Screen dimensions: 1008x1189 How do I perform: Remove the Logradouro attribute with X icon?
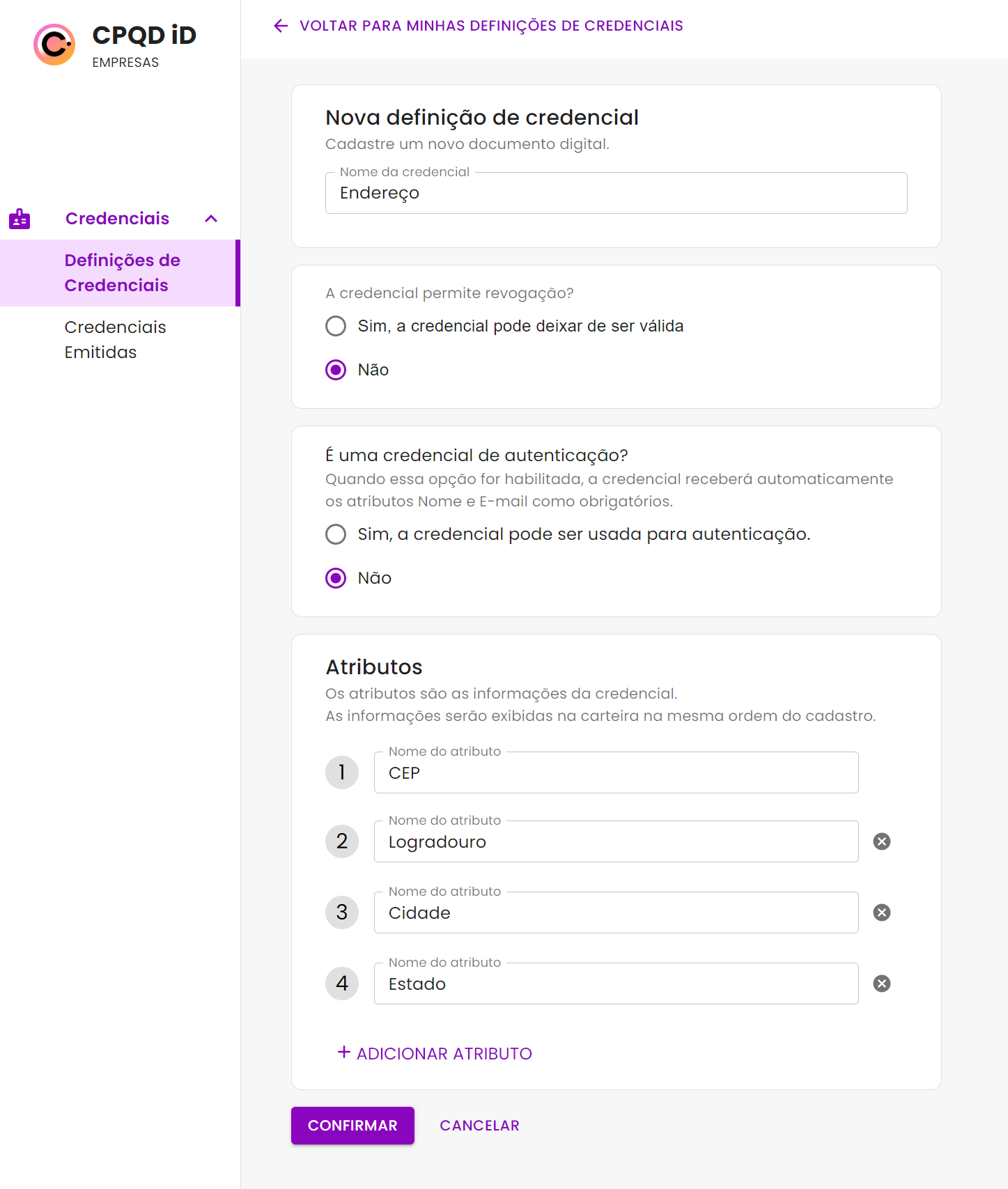(881, 841)
